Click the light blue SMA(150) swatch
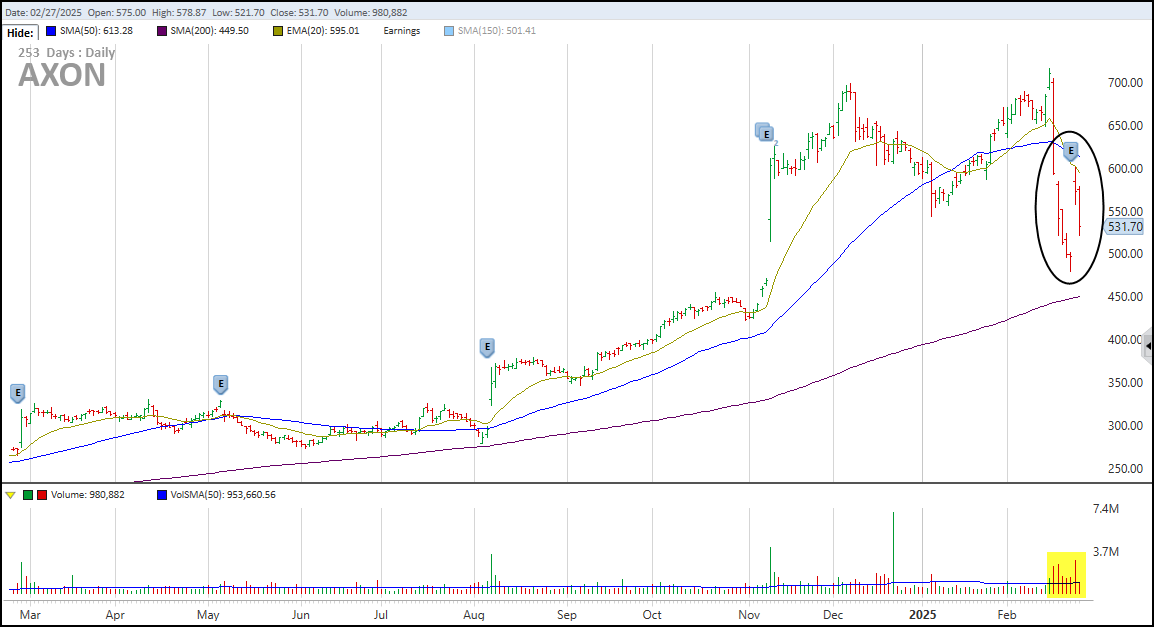The image size is (1154, 627). (x=449, y=31)
